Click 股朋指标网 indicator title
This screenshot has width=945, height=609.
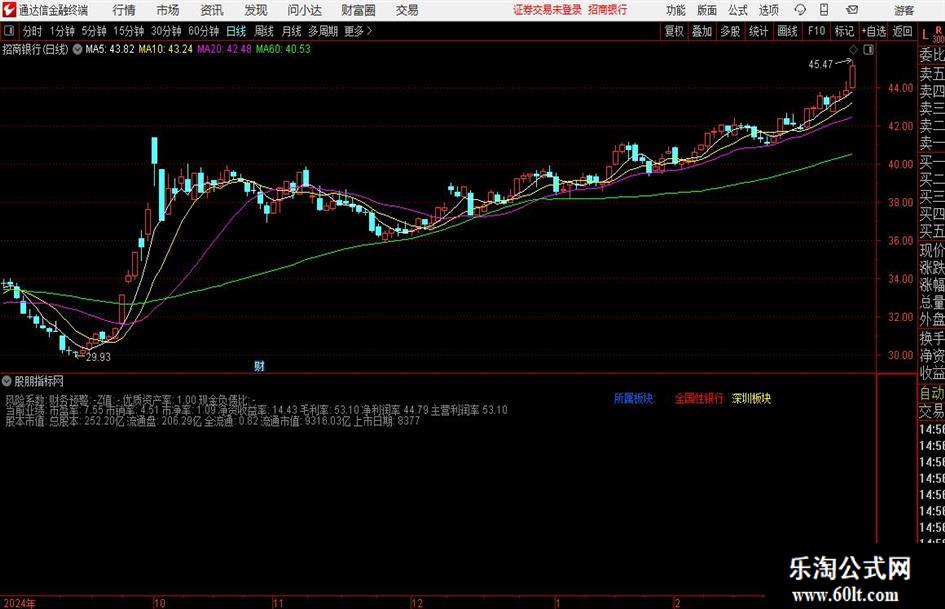(x=39, y=381)
